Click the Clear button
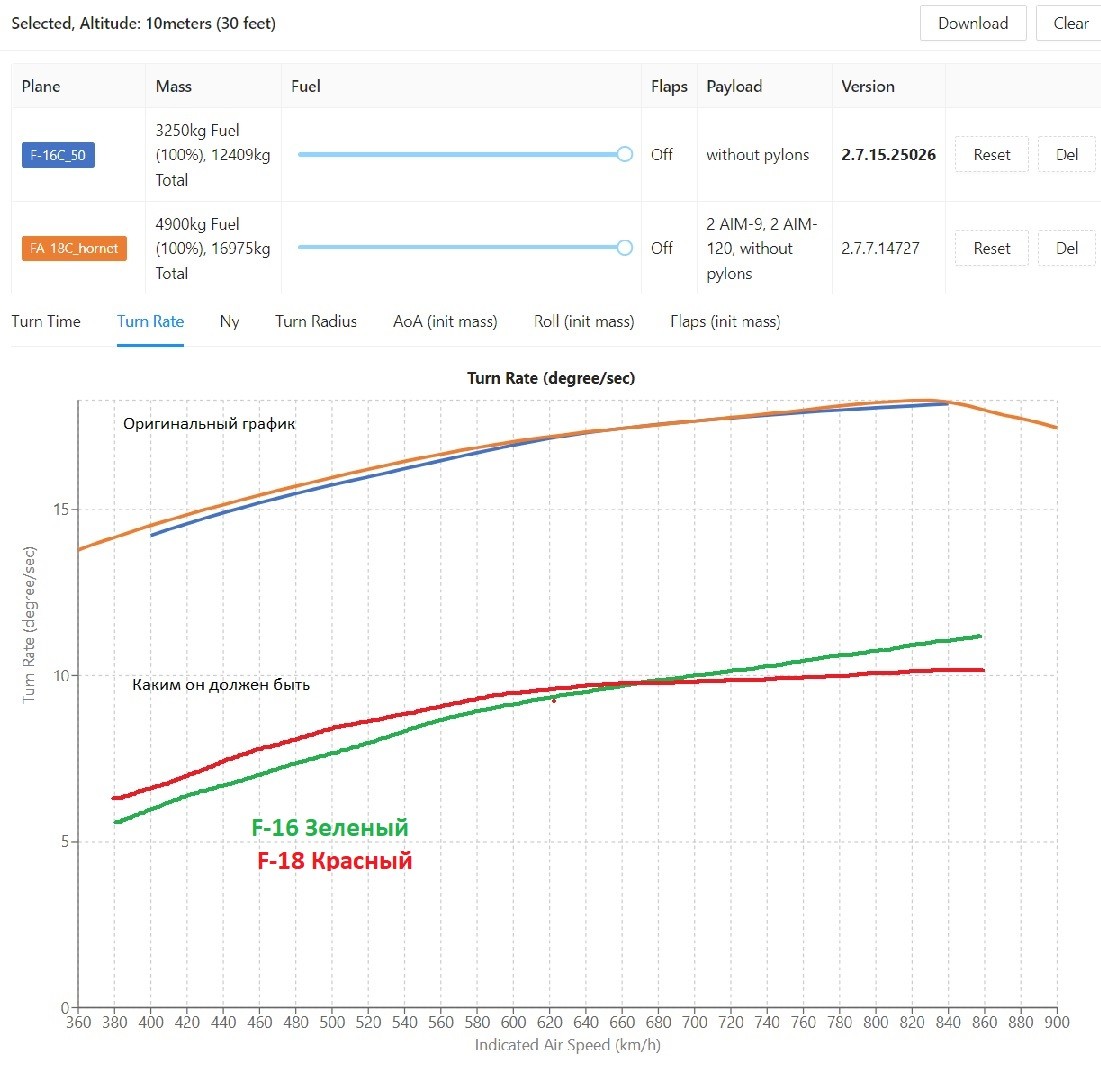The width and height of the screenshot is (1101, 1074). pos(1070,23)
